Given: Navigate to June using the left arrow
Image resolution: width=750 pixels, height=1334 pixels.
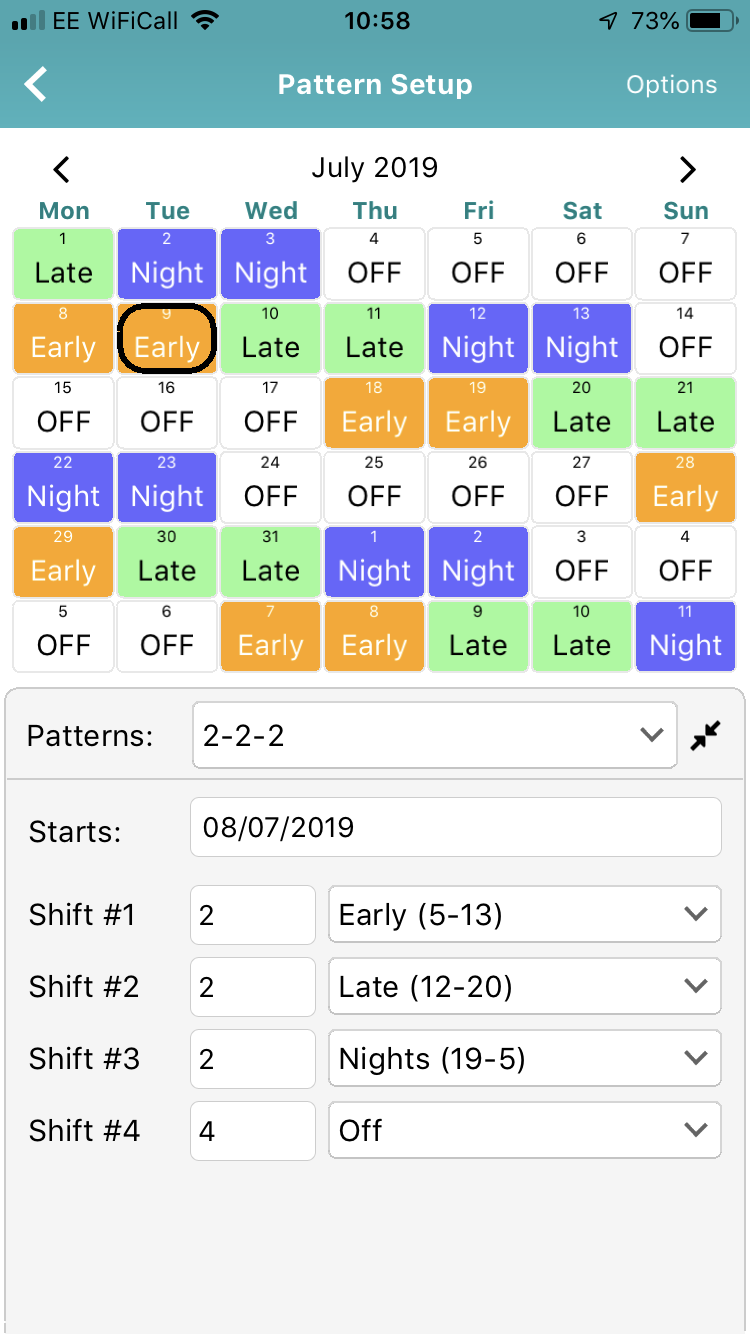Looking at the screenshot, I should point(62,169).
